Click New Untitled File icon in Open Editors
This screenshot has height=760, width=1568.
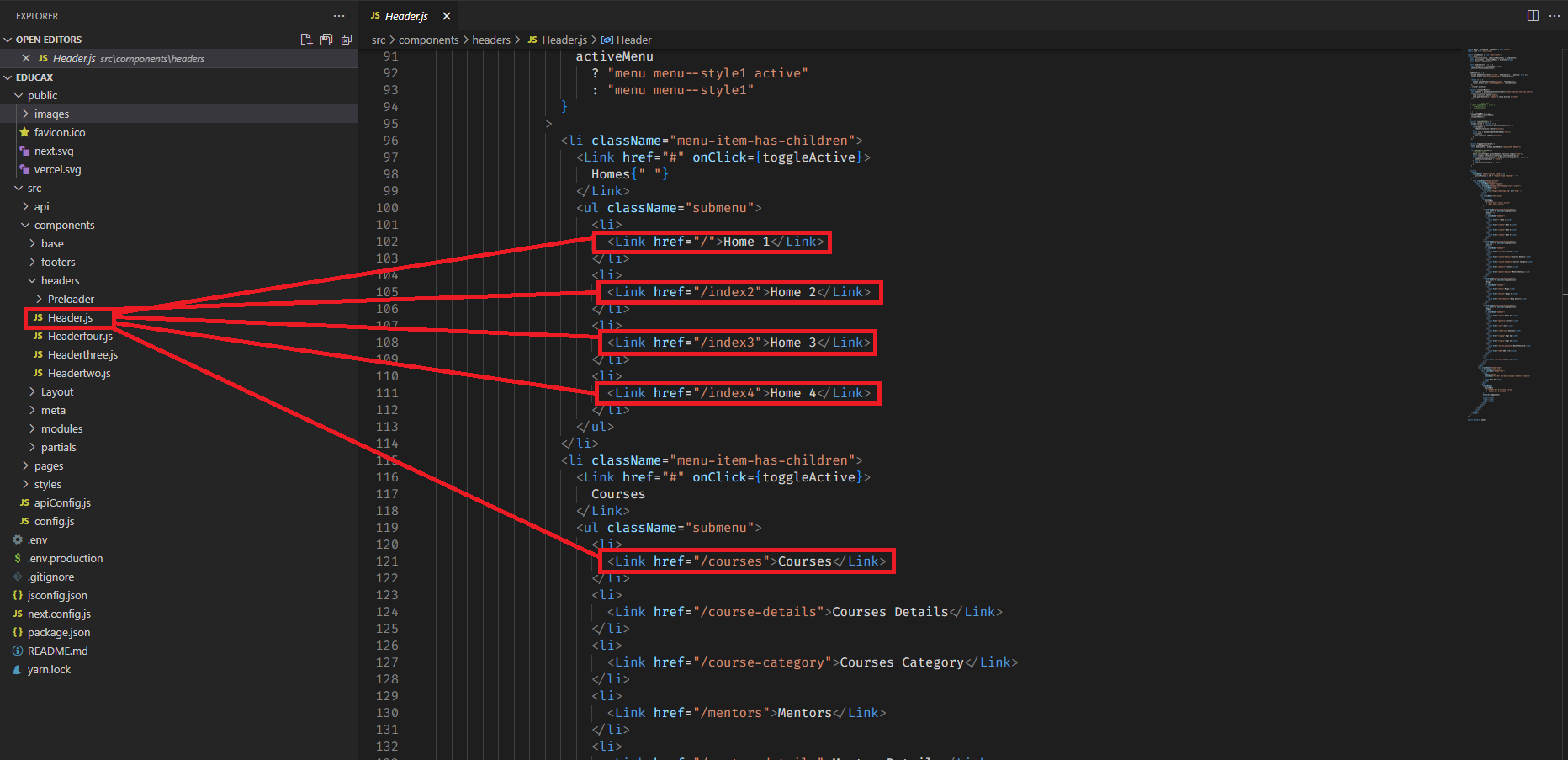[306, 40]
